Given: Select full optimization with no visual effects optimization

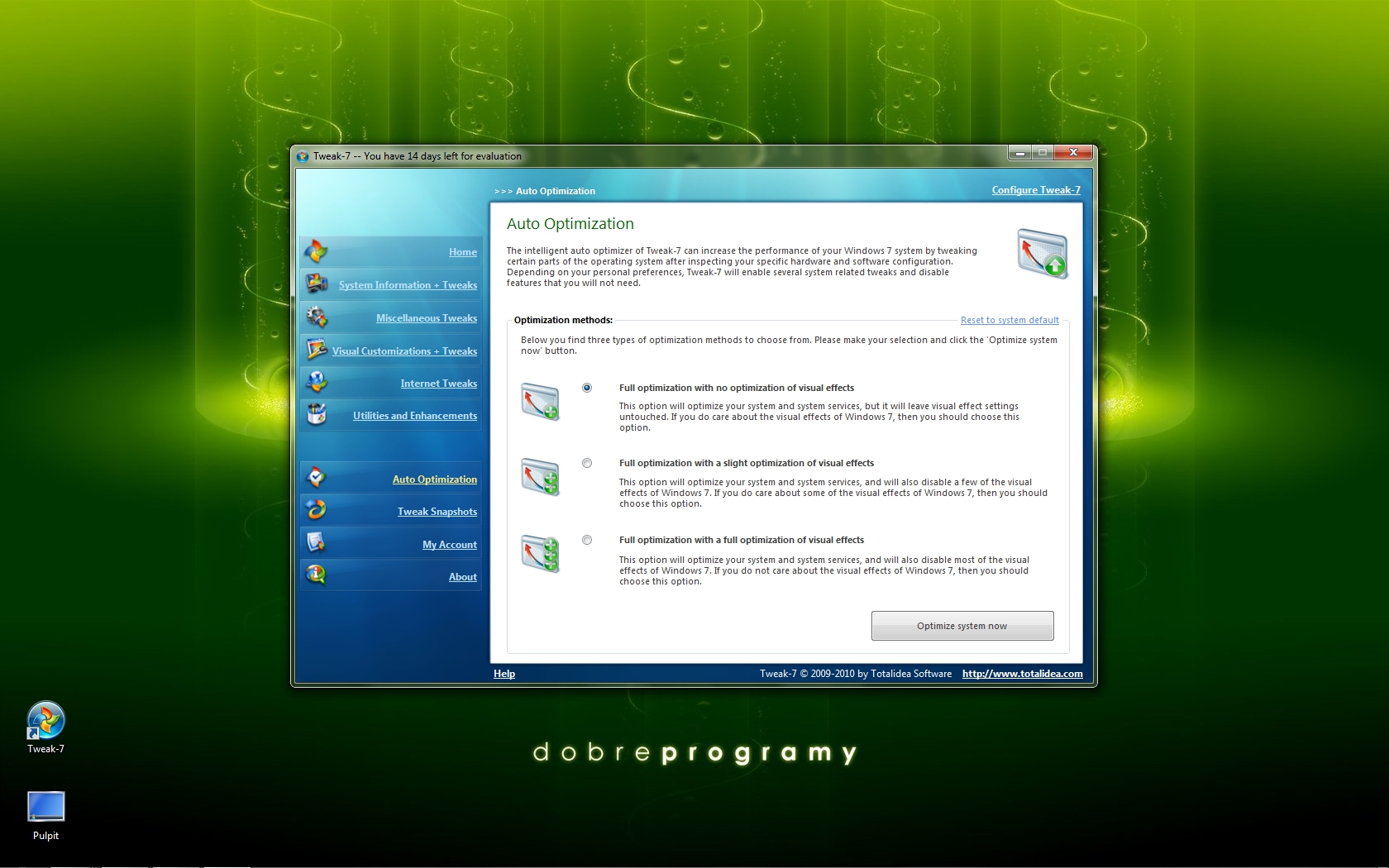Looking at the screenshot, I should [587, 388].
